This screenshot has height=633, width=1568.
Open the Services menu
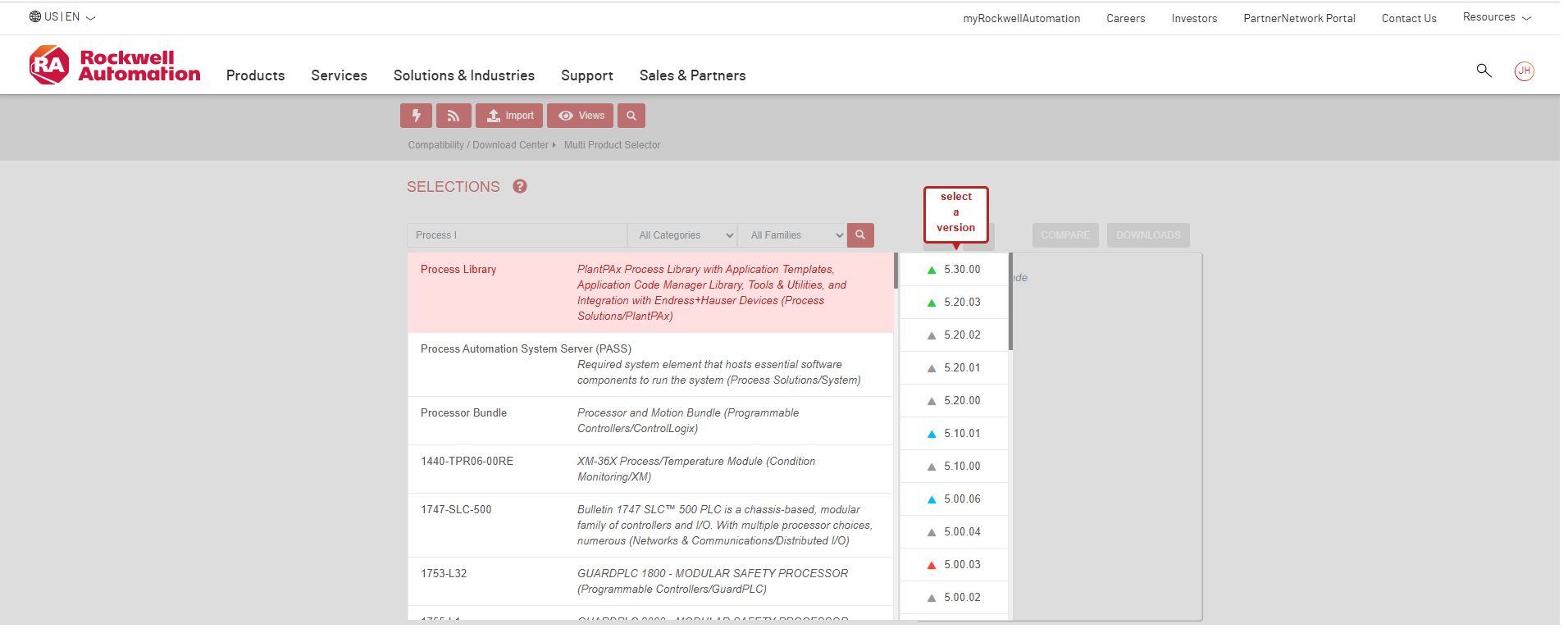point(340,75)
